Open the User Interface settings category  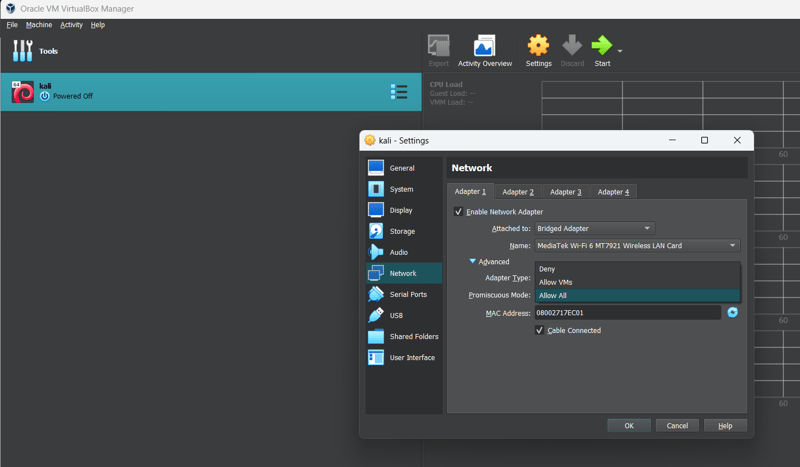point(404,358)
